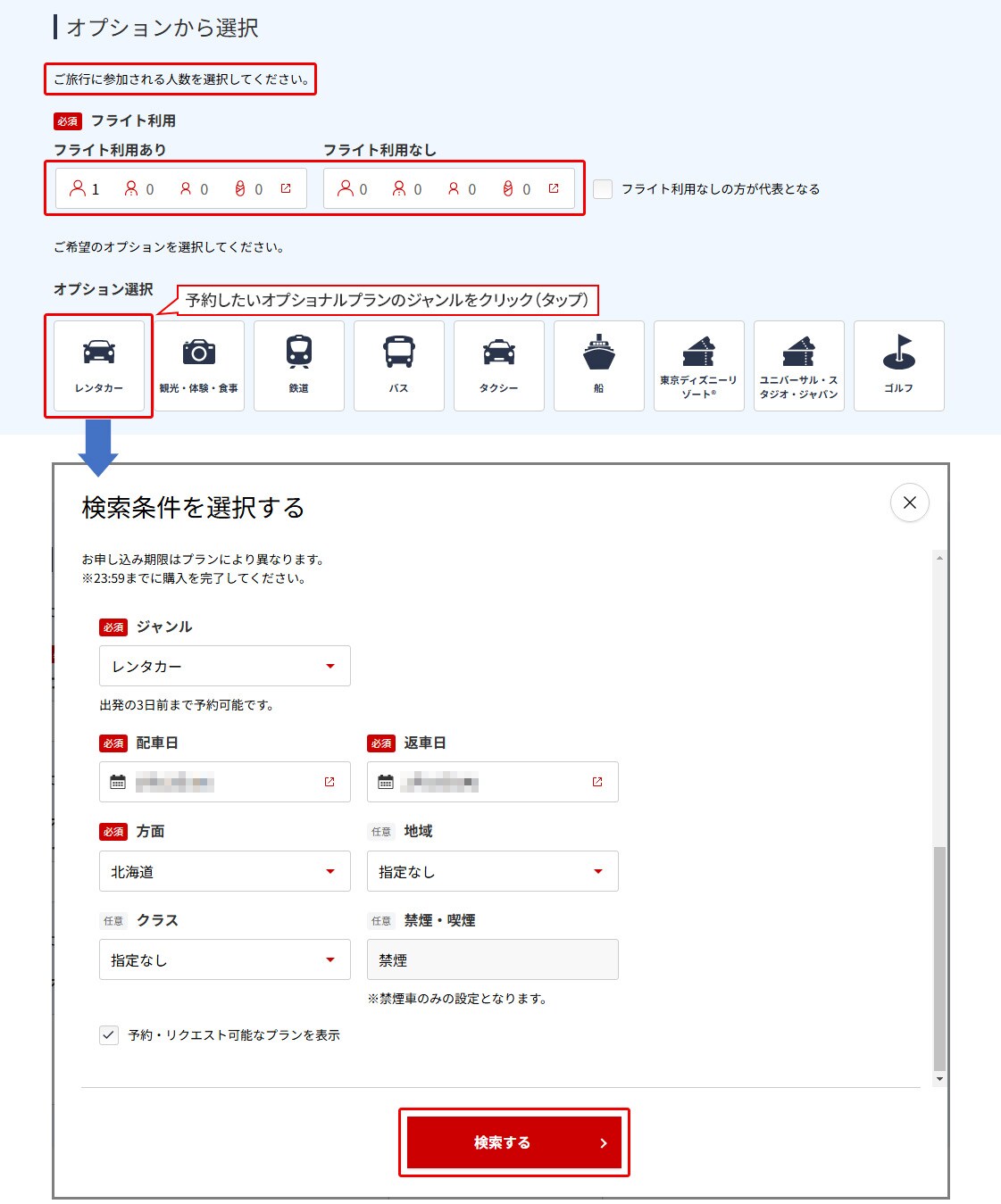Click the red 検索する button
This screenshot has height=1204, width=1001.
coord(514,1142)
